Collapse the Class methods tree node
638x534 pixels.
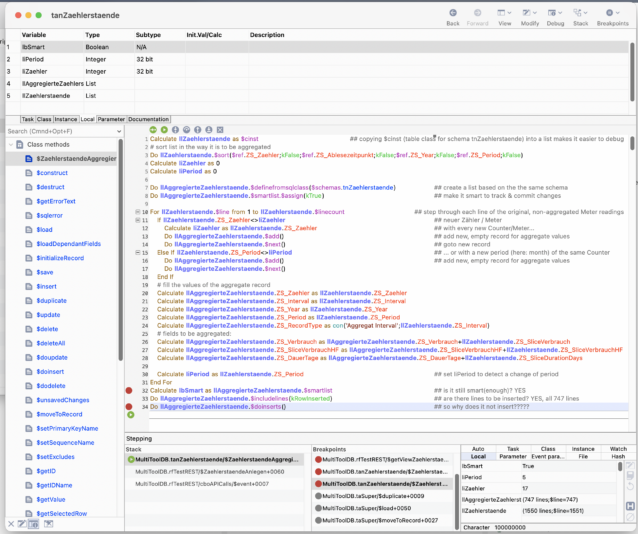click(x=9, y=145)
